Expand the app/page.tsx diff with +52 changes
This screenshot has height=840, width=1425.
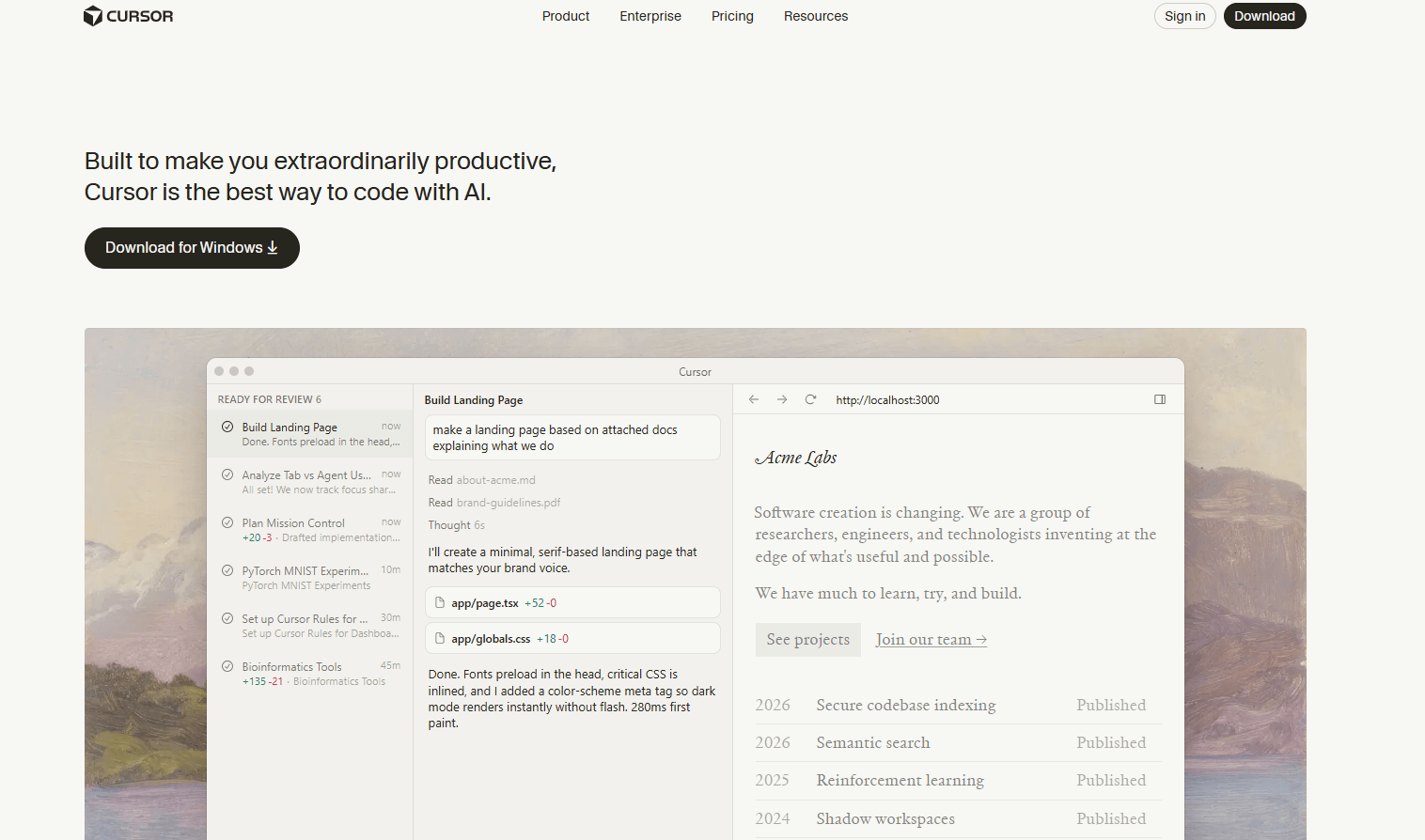coord(572,602)
